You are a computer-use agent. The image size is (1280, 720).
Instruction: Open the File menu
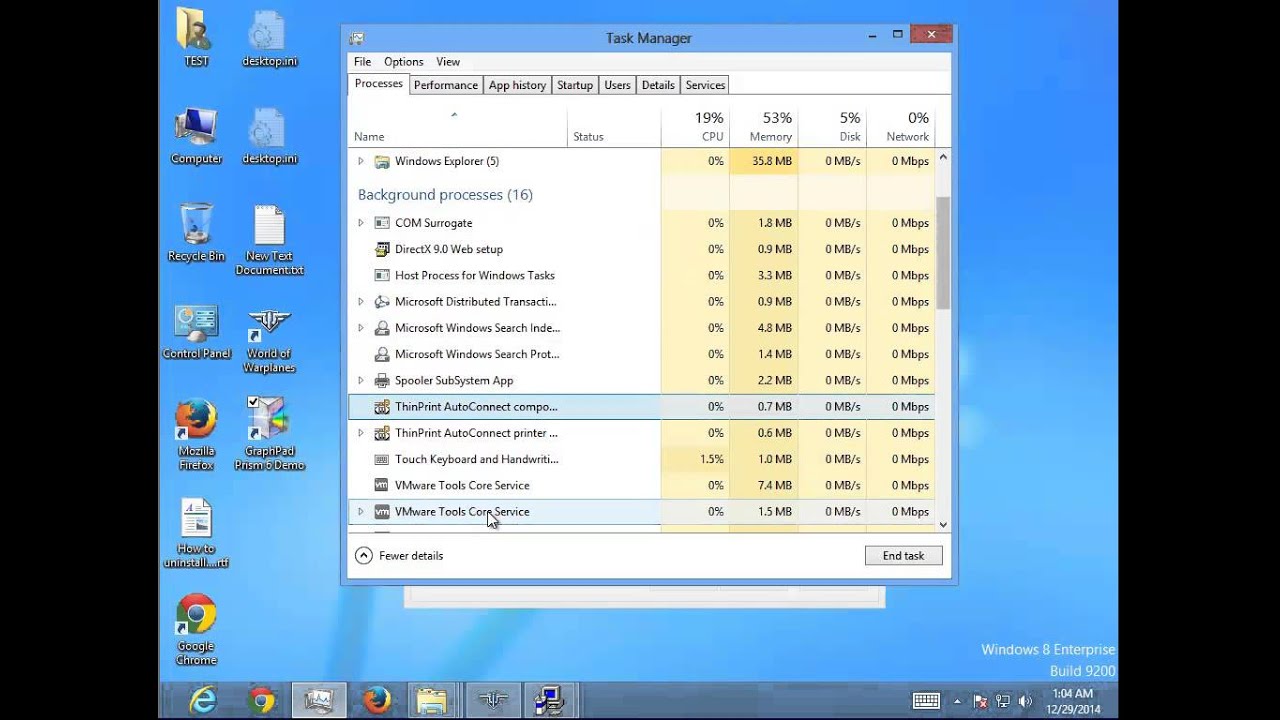[362, 62]
